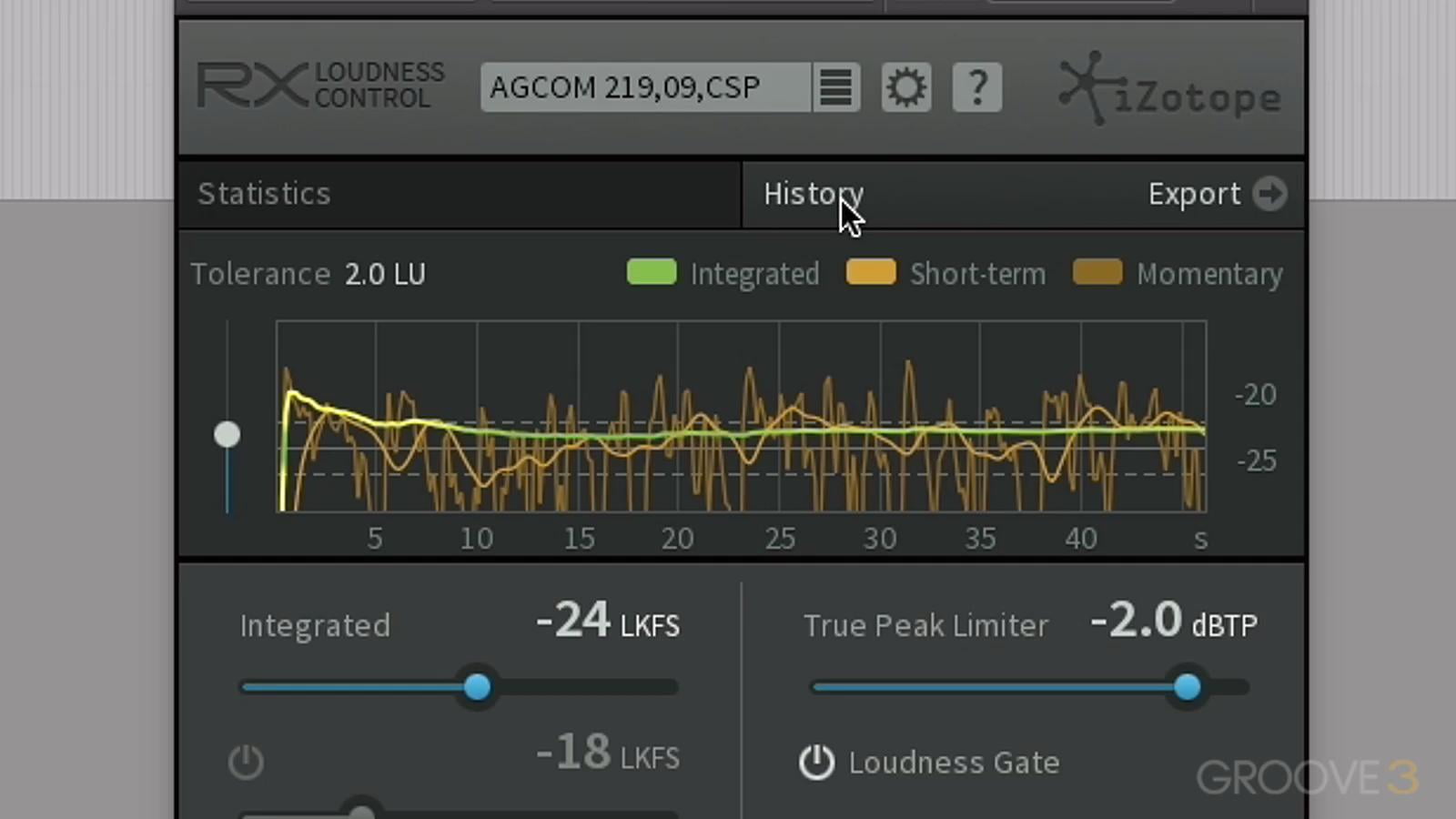Click the iZotope logo
1456x819 pixels.
tap(1170, 89)
